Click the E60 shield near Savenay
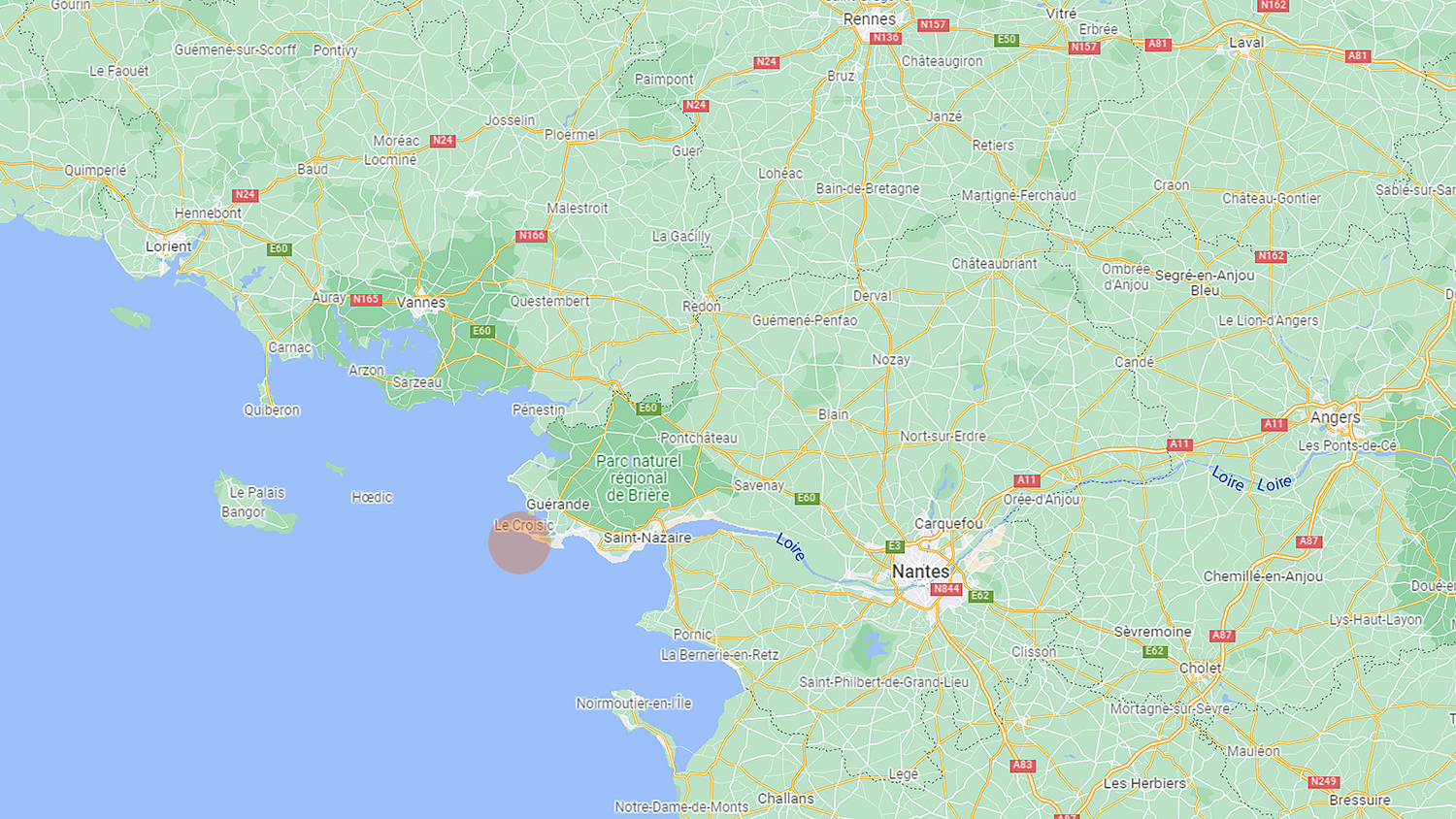Viewport: 1456px width, 819px height. pyautogui.click(x=807, y=498)
